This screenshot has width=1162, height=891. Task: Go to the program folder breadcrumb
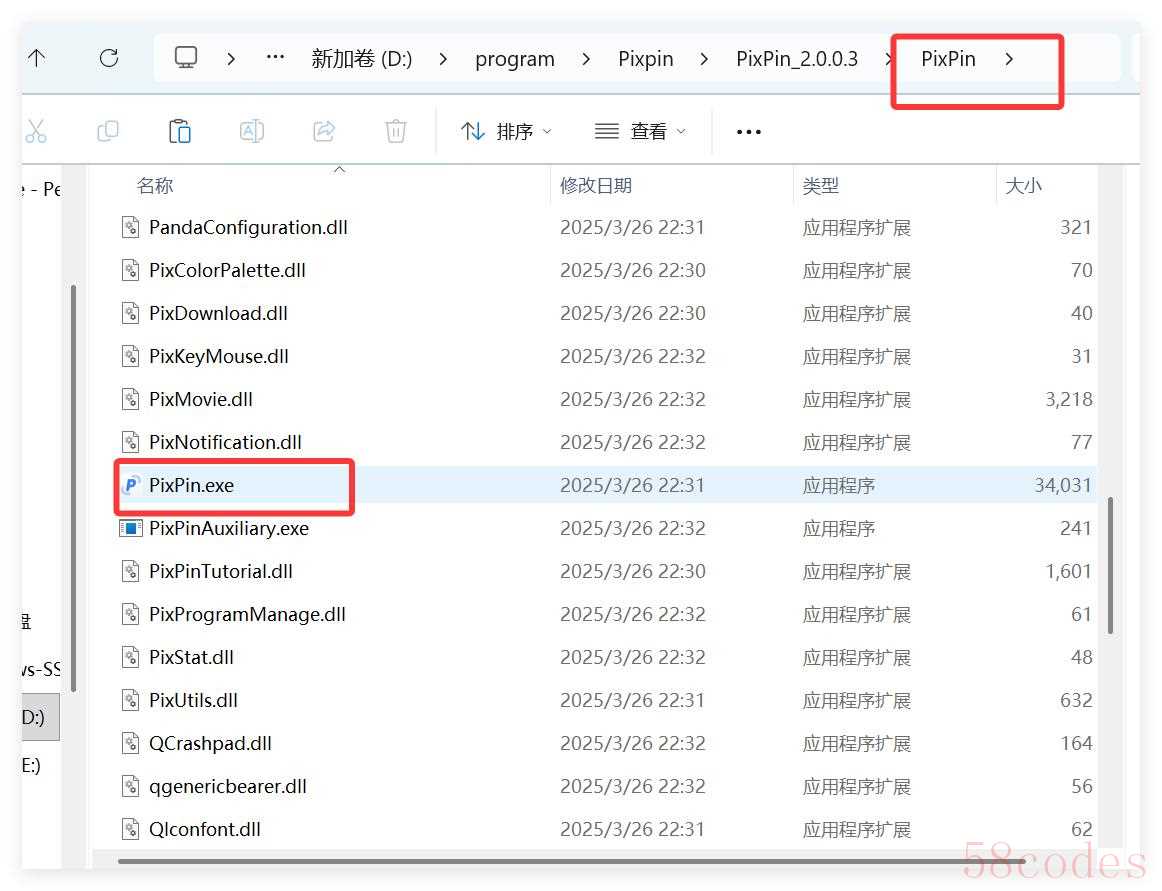(514, 59)
